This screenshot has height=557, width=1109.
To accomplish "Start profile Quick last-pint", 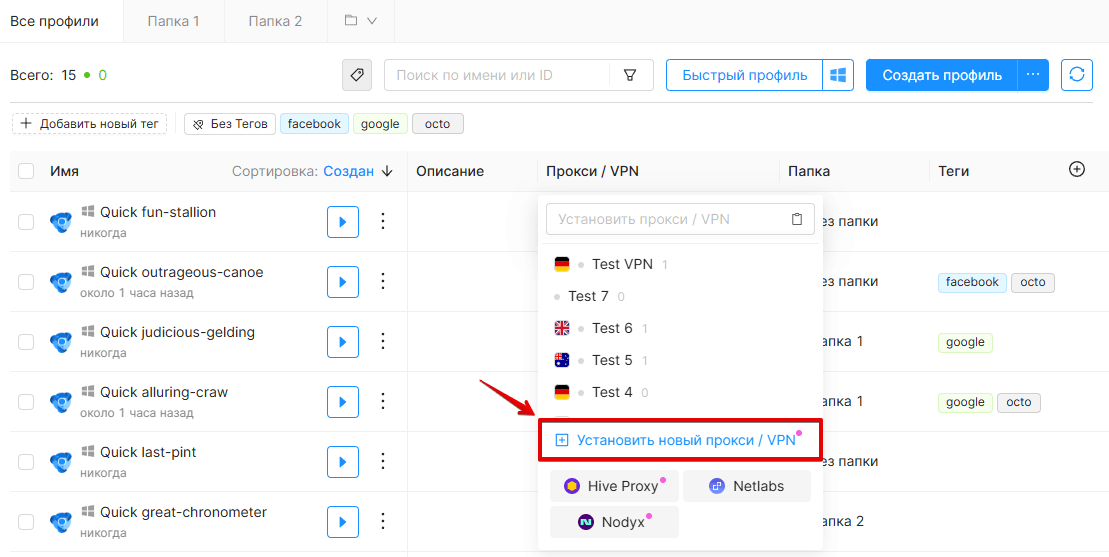I will [x=343, y=462].
